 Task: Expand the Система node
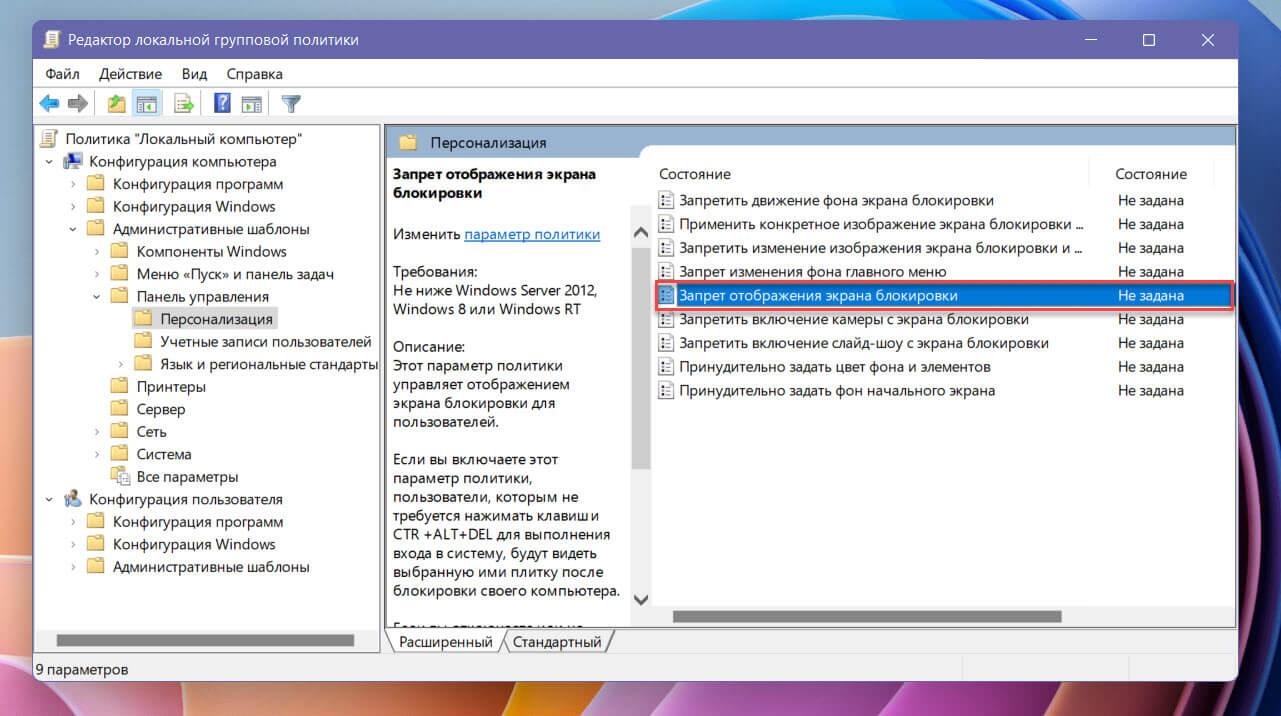coord(97,454)
